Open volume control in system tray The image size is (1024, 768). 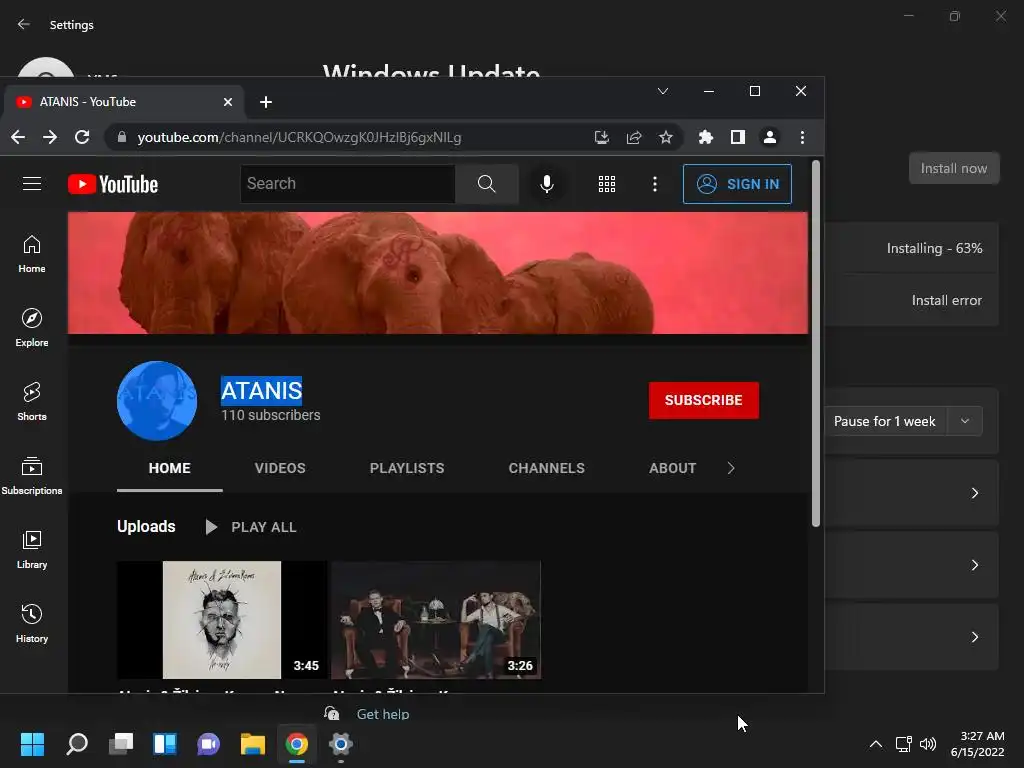(928, 744)
